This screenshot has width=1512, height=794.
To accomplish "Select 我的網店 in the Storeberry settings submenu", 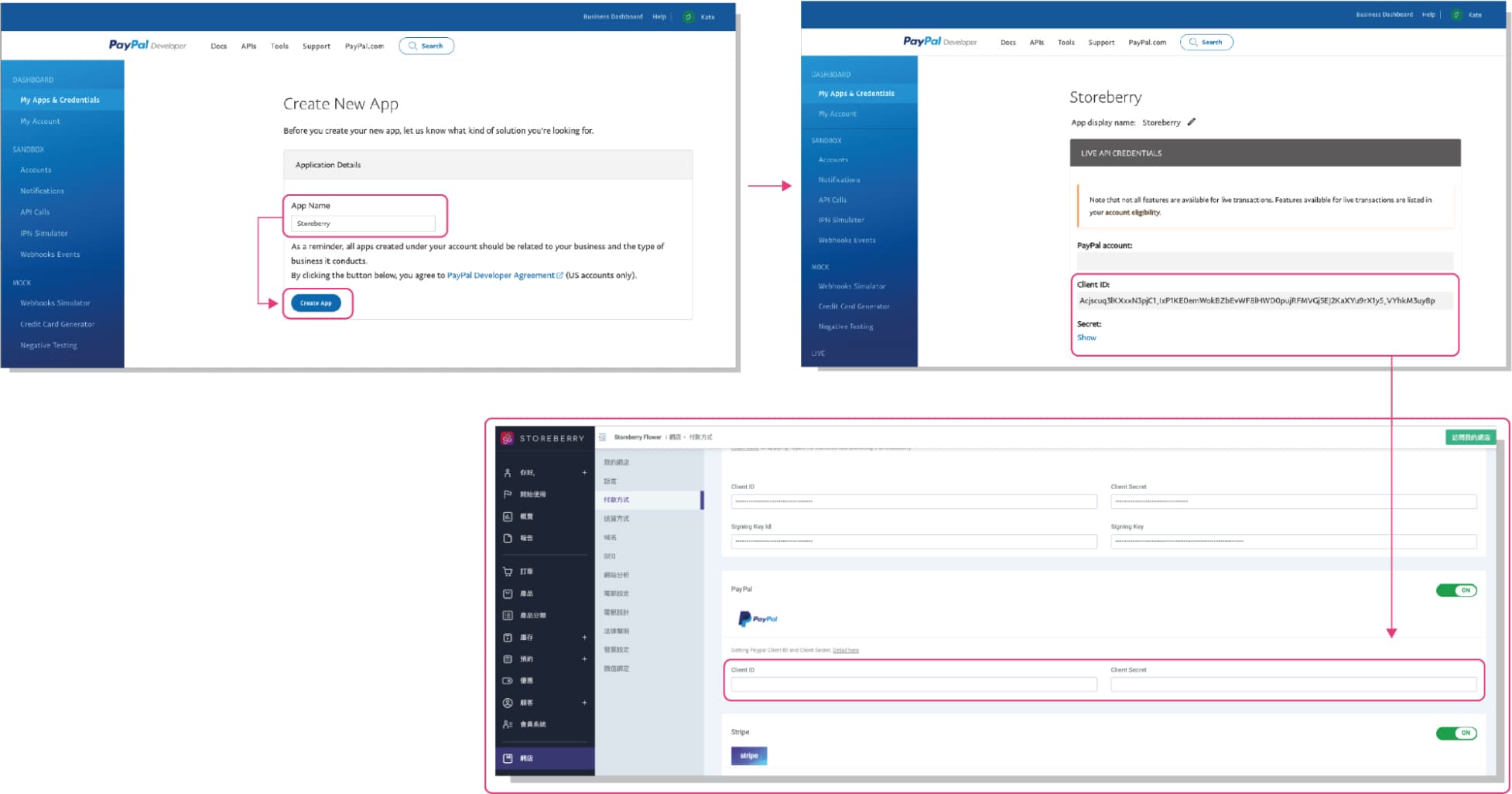I will pyautogui.click(x=617, y=462).
